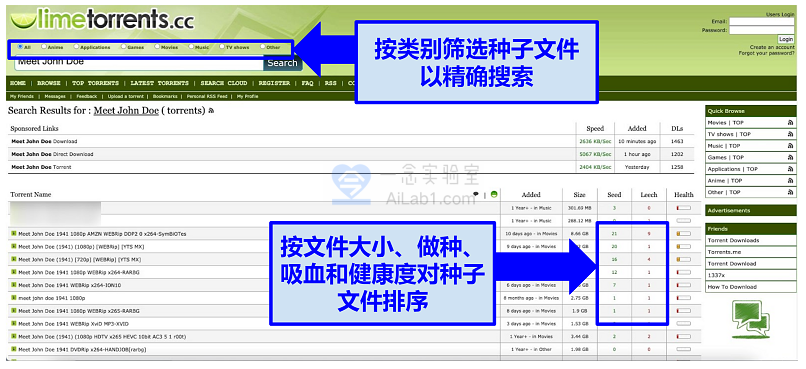Click torrent icon for DVDRip x264-HANDJOB[rarbg]
Screen dimensions: 806x369
point(14,349)
